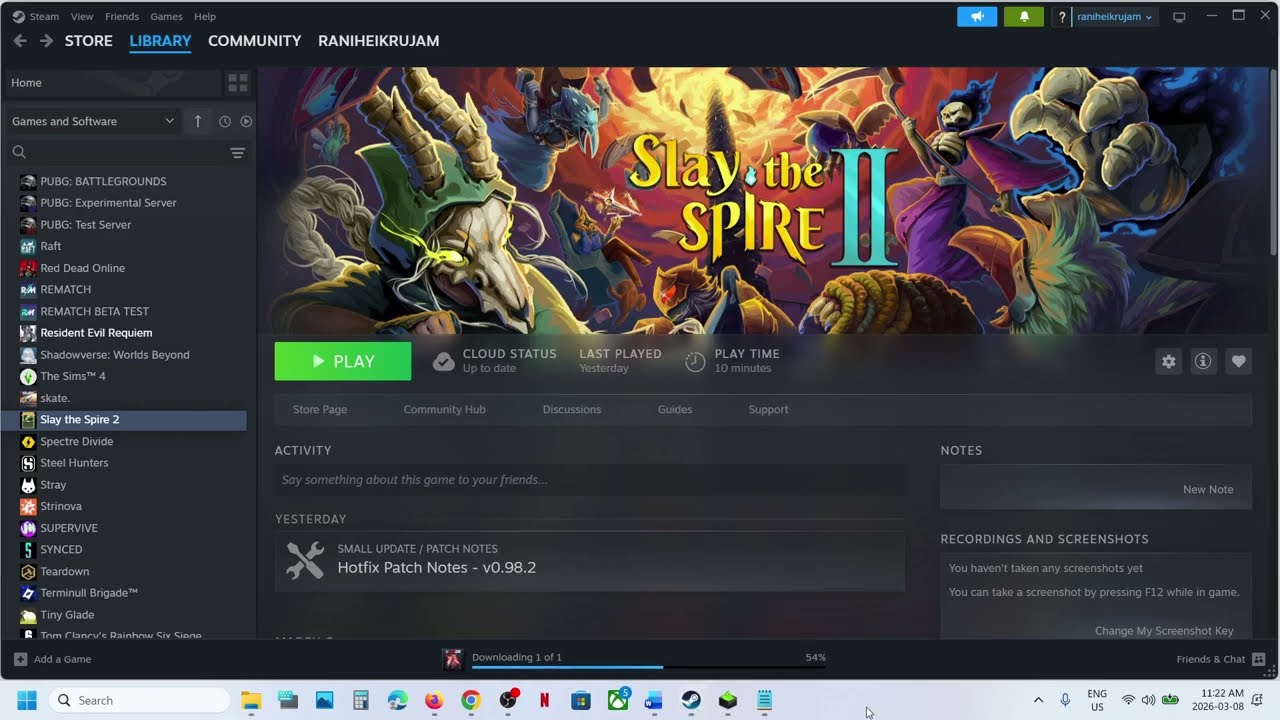Select SUPERVIVE in the game list
This screenshot has width=1280, height=720.
pos(69,528)
